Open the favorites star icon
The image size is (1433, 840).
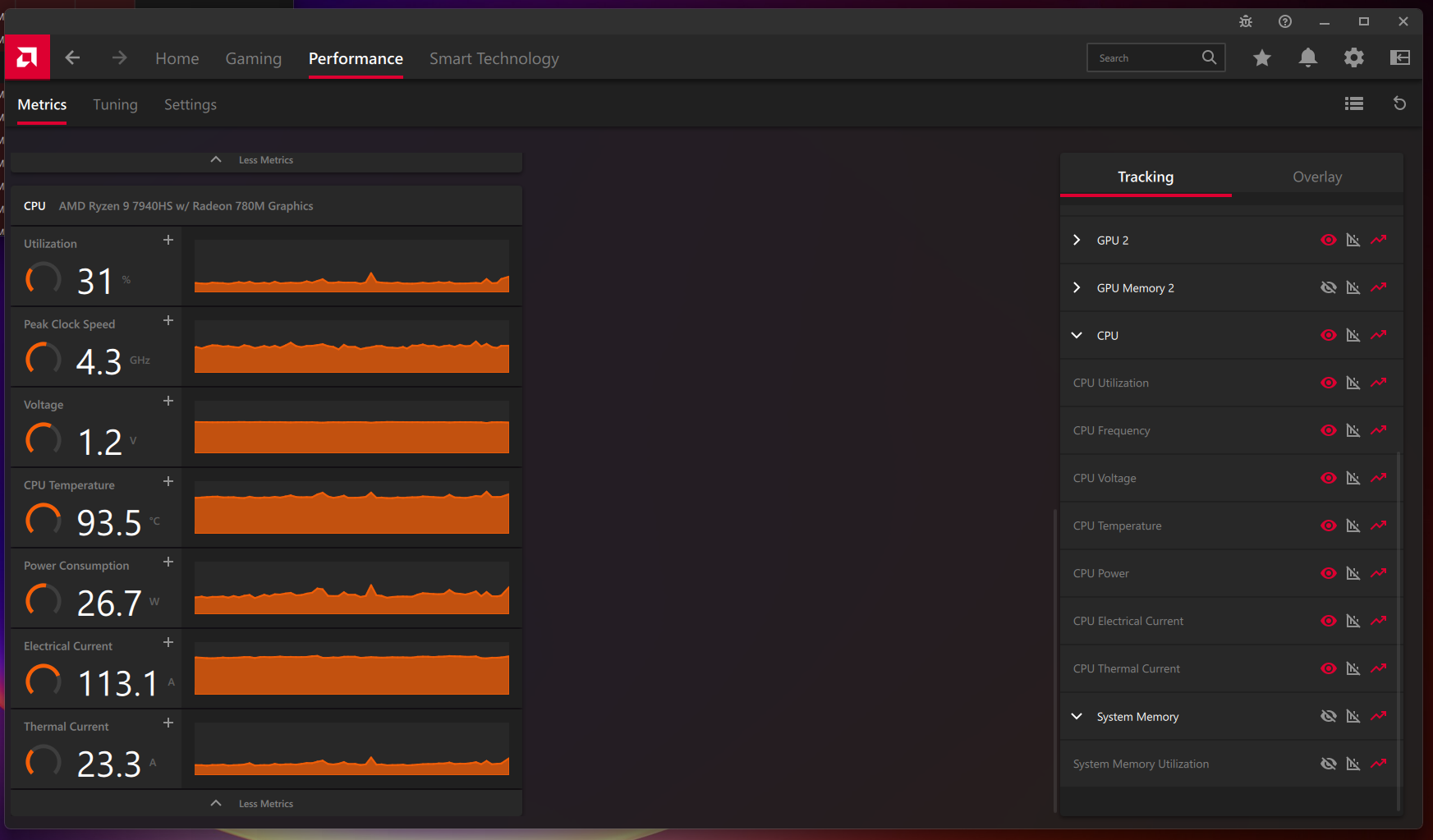pos(1262,57)
